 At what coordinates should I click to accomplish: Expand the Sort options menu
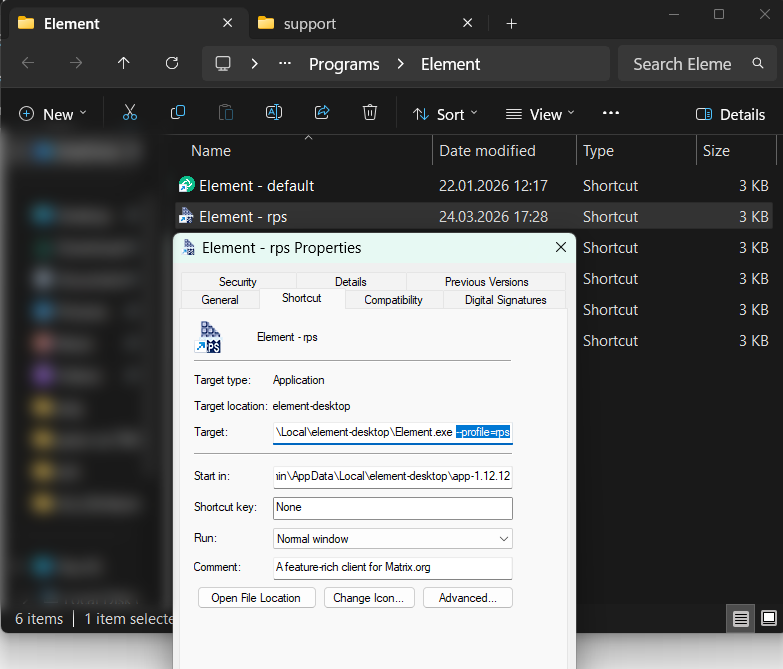[445, 114]
